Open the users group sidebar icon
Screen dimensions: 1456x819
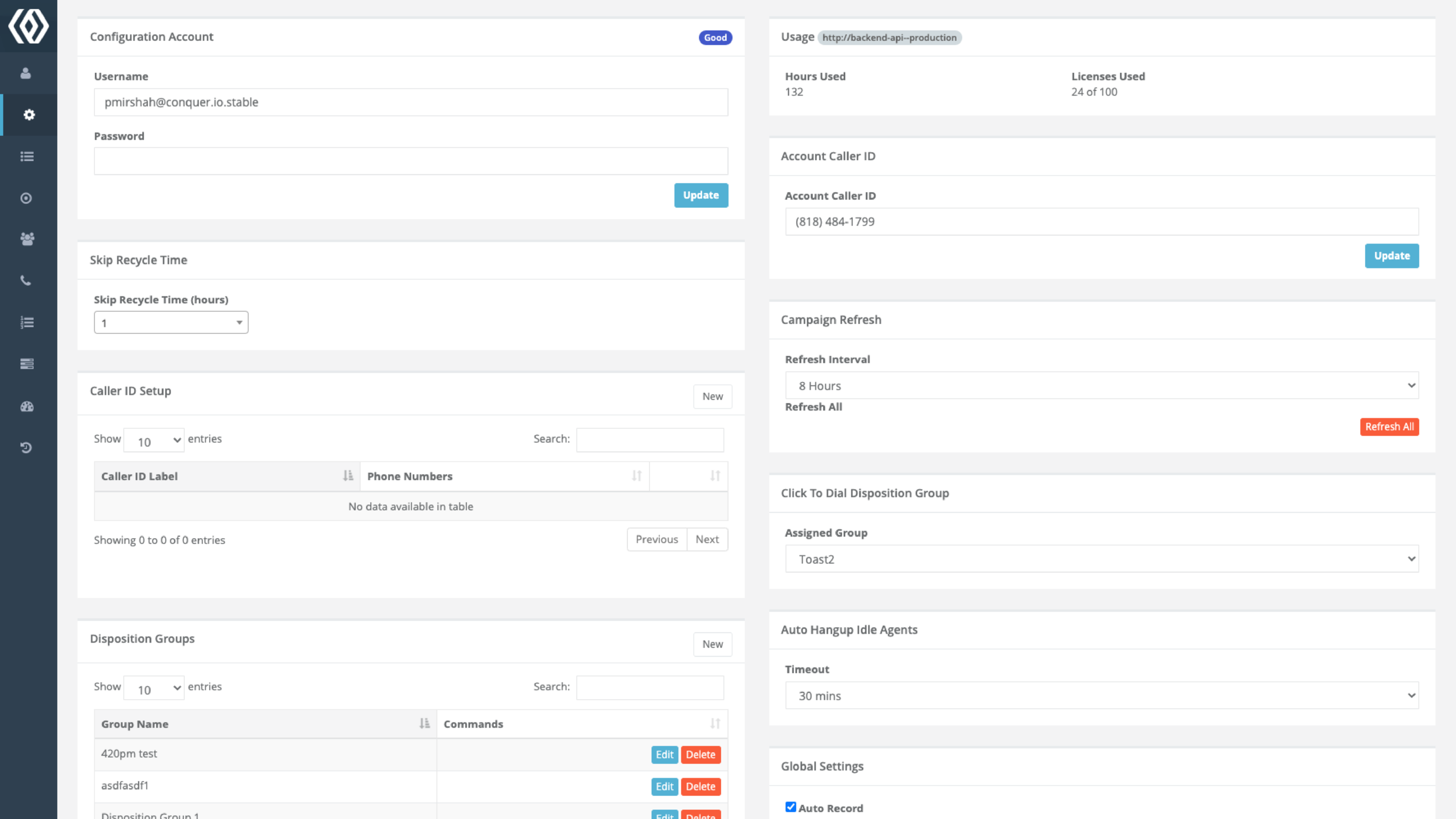point(27,239)
